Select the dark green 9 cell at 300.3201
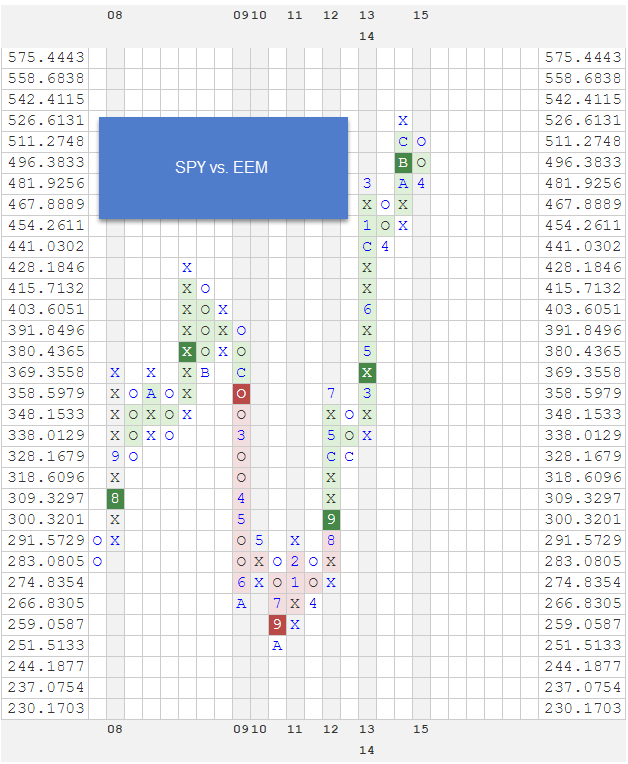The height and width of the screenshot is (764, 628). click(x=331, y=519)
